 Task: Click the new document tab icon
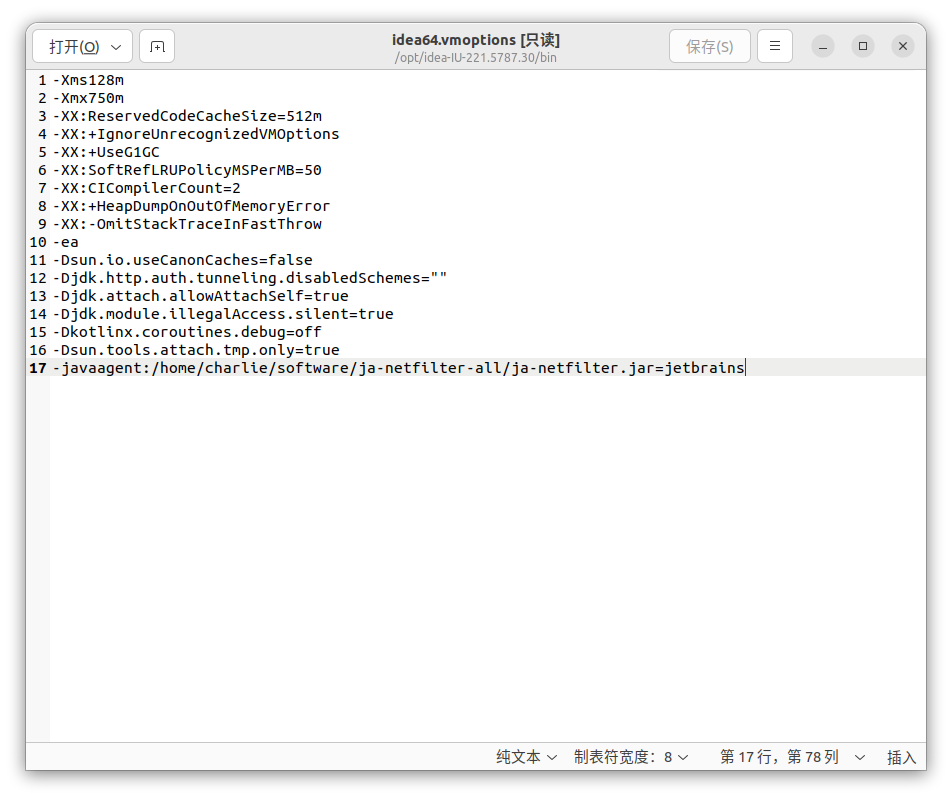click(157, 46)
